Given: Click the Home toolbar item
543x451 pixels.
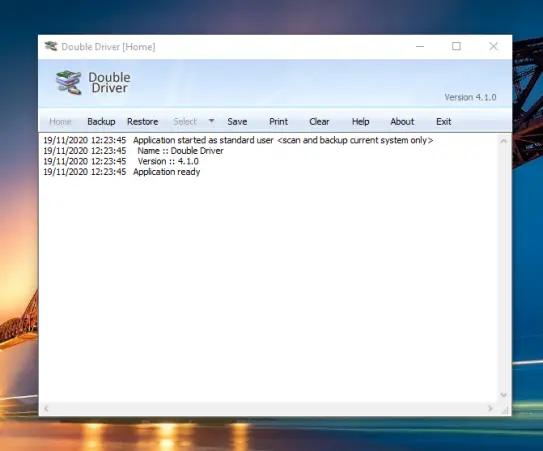Looking at the screenshot, I should (60, 122).
